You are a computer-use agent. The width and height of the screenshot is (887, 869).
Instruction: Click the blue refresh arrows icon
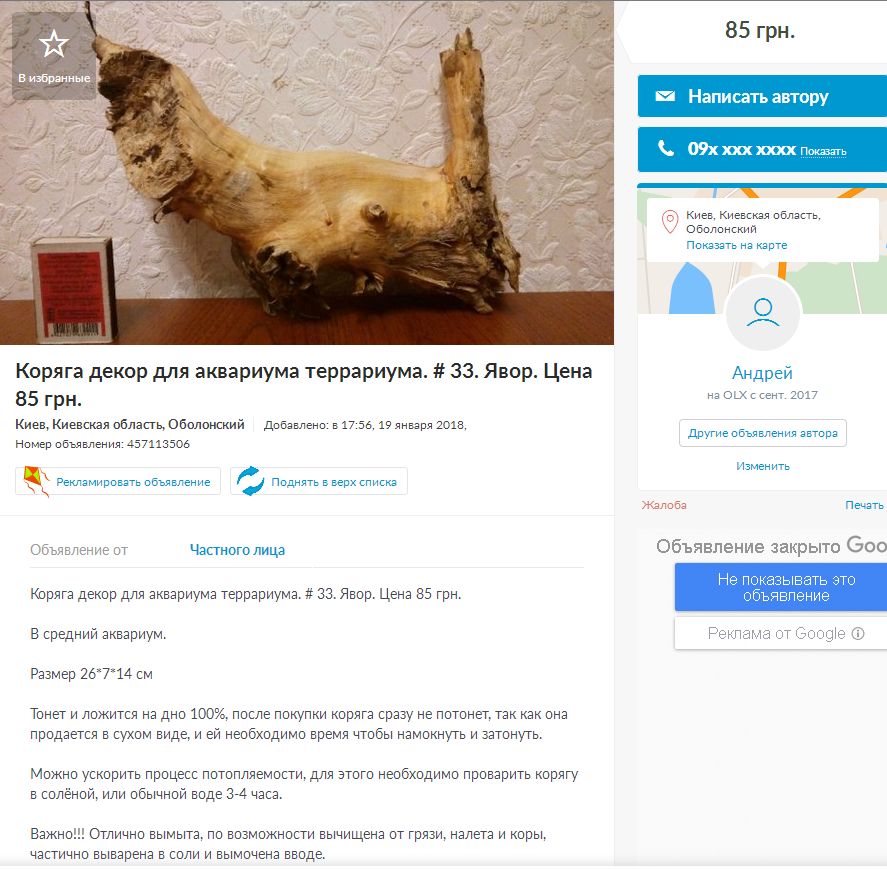point(250,481)
